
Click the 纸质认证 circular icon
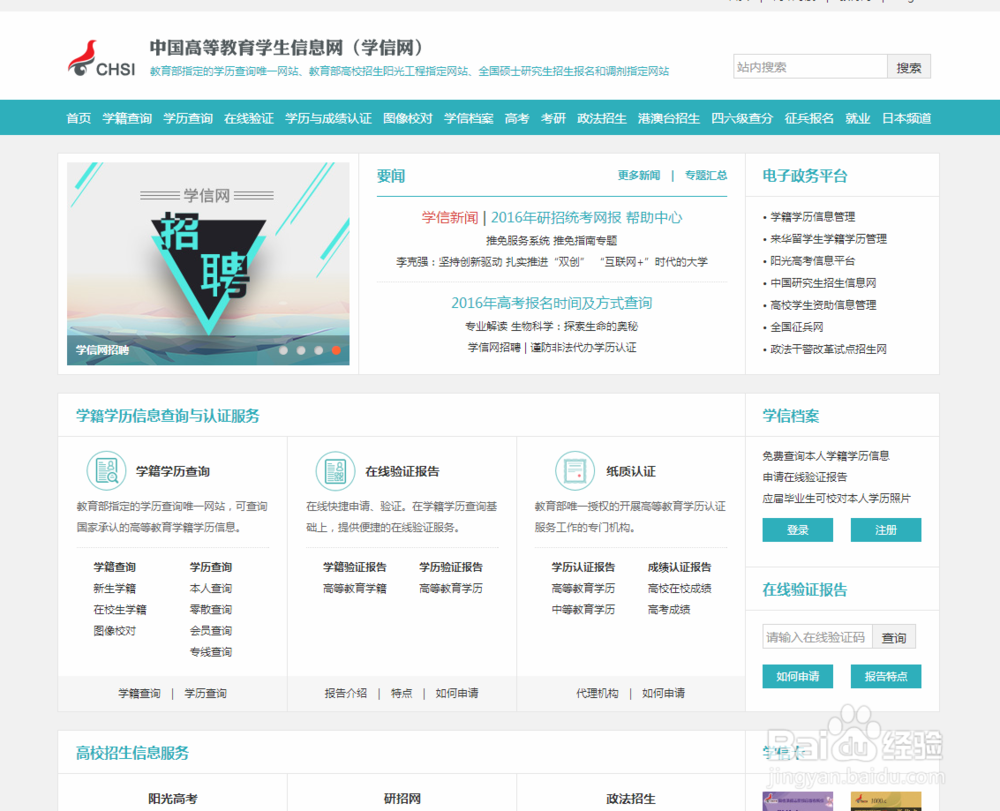tap(575, 471)
